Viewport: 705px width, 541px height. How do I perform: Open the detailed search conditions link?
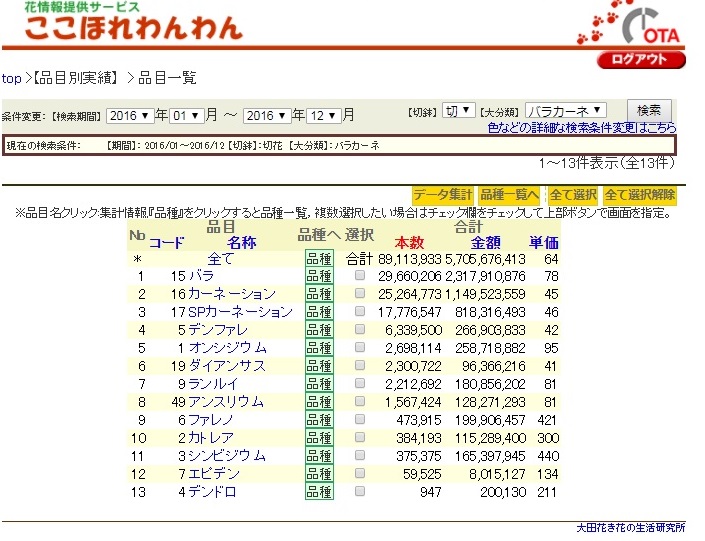tap(582, 128)
